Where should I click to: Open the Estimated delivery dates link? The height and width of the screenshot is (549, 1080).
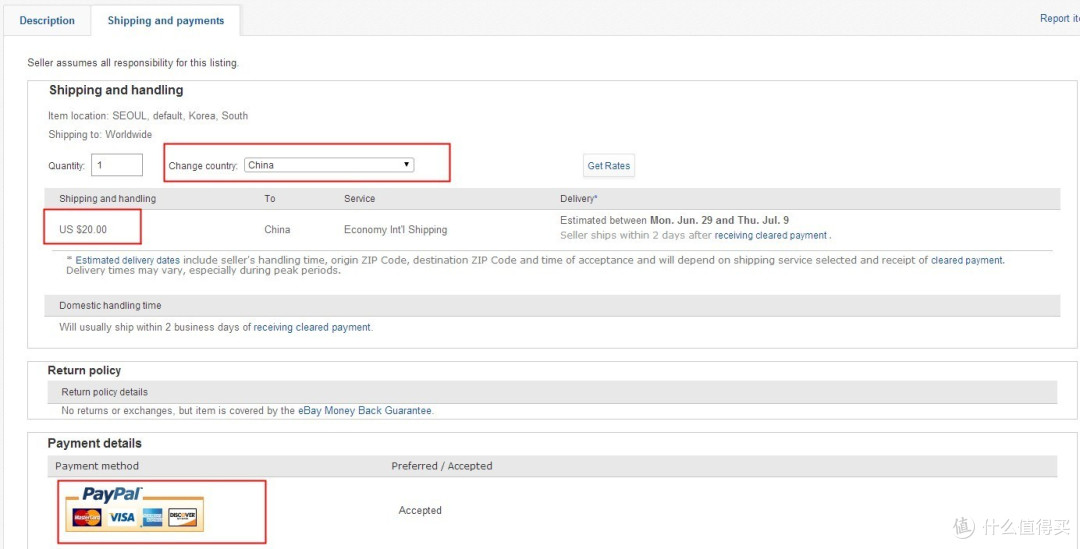[x=127, y=260]
